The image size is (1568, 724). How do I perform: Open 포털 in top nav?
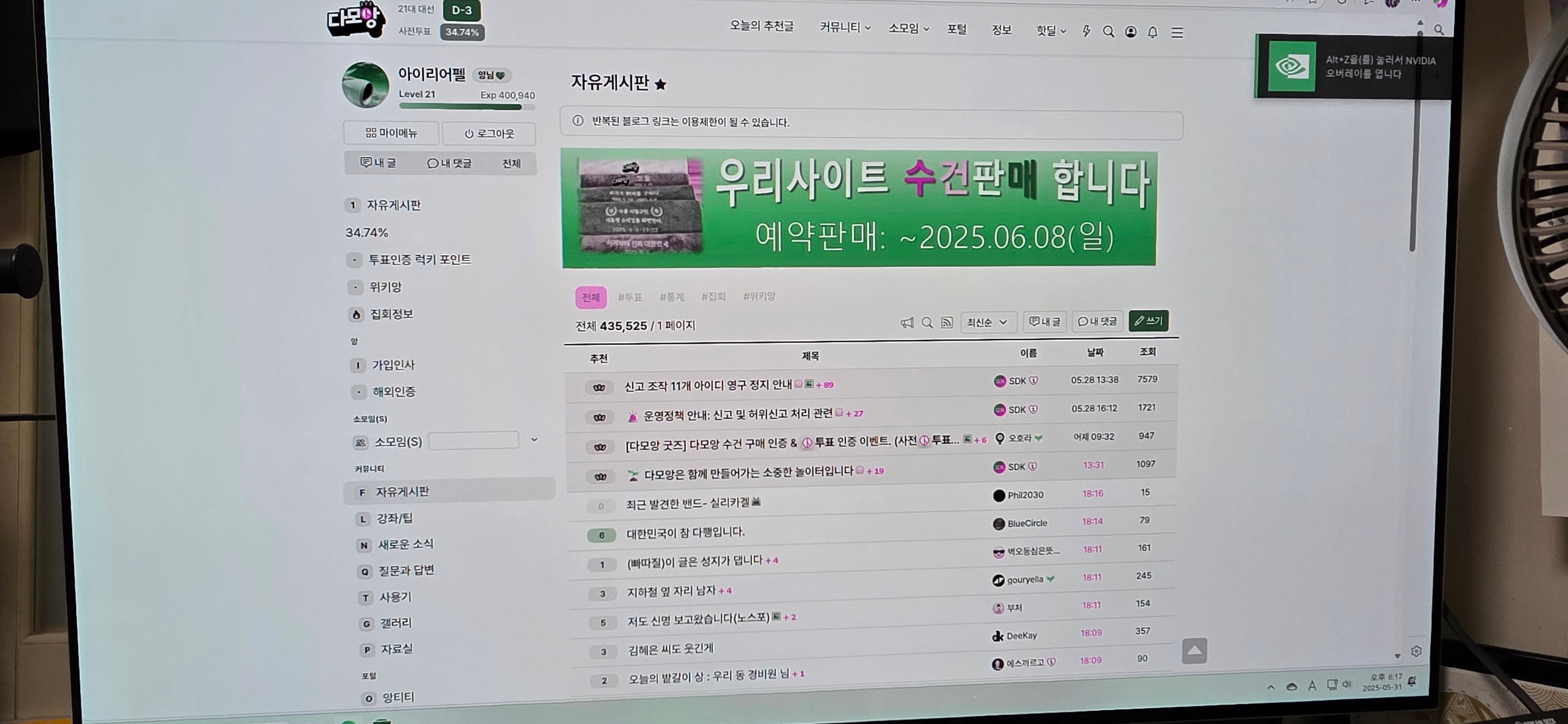tap(956, 29)
